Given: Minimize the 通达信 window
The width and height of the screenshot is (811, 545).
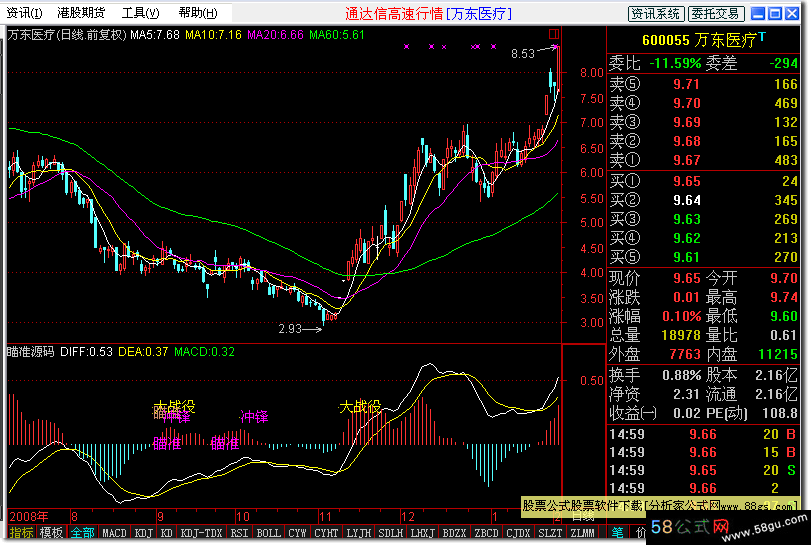Looking at the screenshot, I should pyautogui.click(x=758, y=13).
